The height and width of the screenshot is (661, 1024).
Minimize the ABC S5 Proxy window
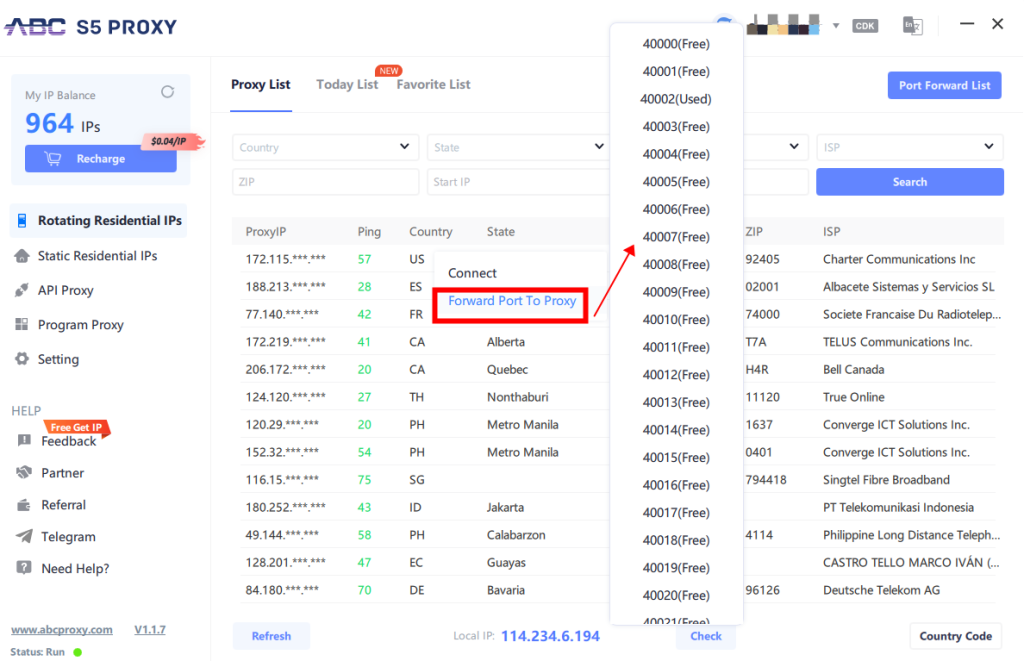coord(967,24)
